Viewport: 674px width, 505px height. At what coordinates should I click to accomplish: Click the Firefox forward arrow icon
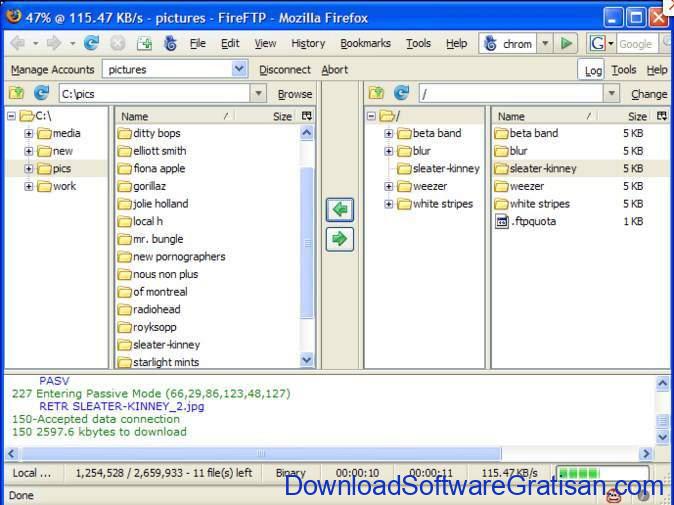(x=54, y=43)
